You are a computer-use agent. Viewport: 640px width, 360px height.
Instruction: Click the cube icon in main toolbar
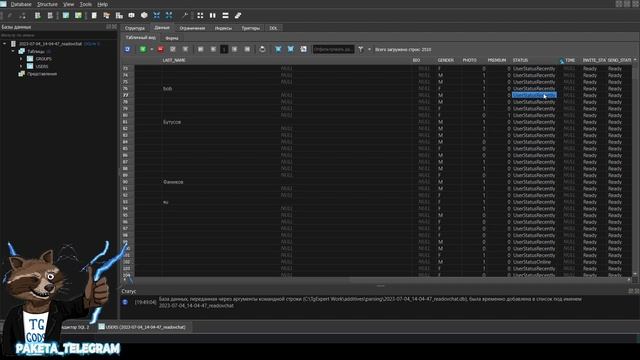click(144, 16)
